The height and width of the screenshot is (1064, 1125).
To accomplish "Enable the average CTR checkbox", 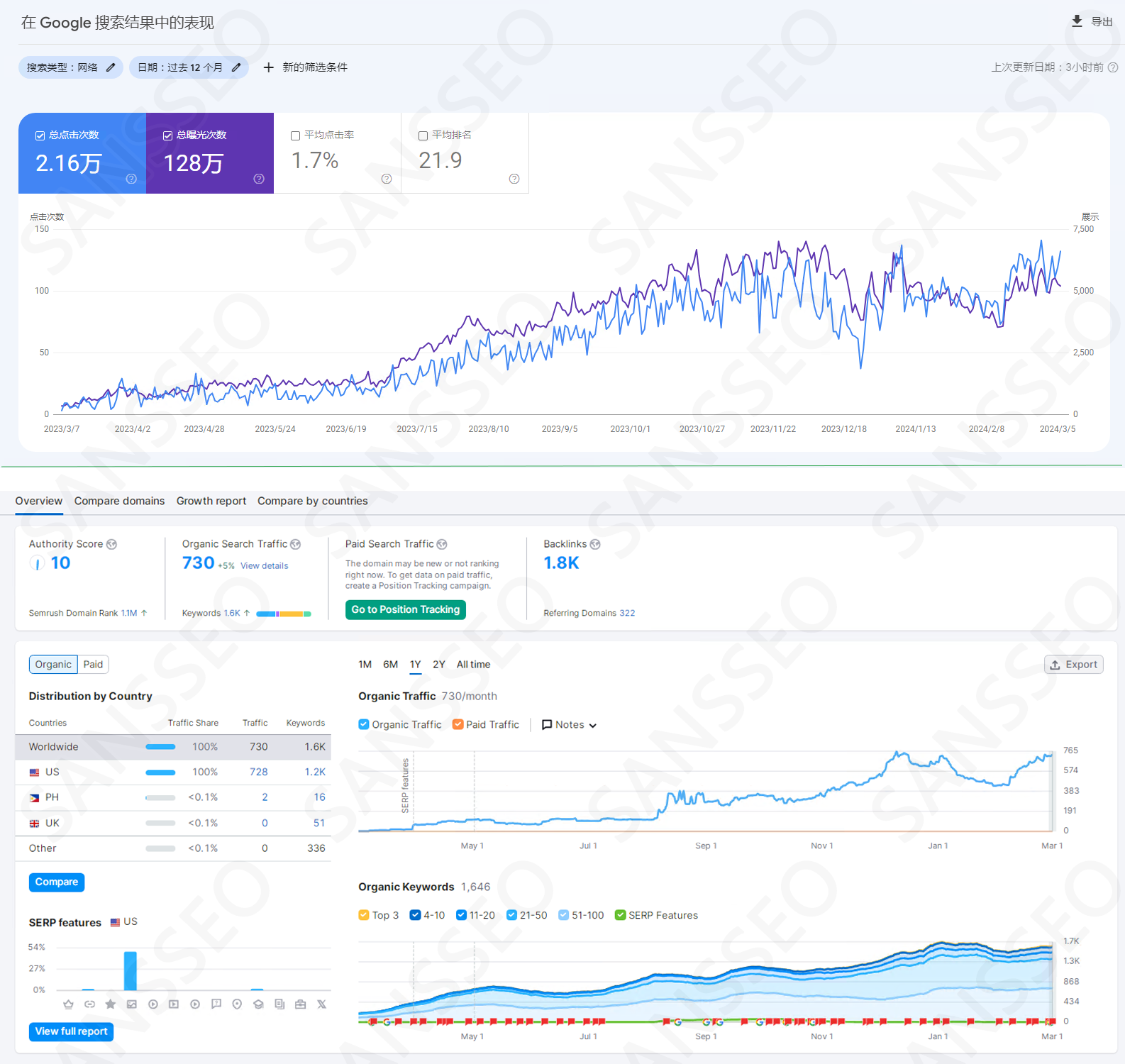I will pyautogui.click(x=296, y=135).
